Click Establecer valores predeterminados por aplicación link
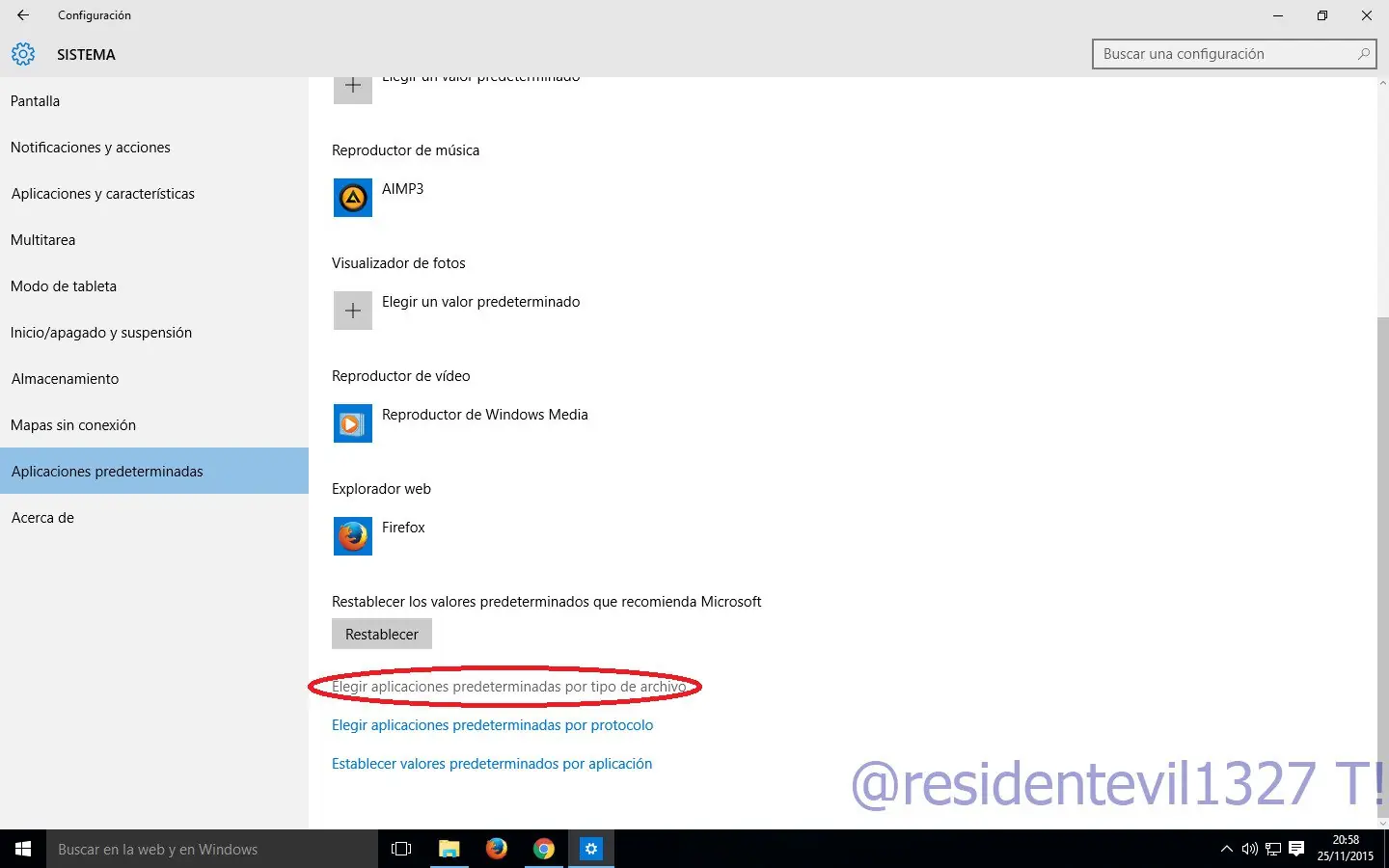The height and width of the screenshot is (868, 1389). pos(492,764)
